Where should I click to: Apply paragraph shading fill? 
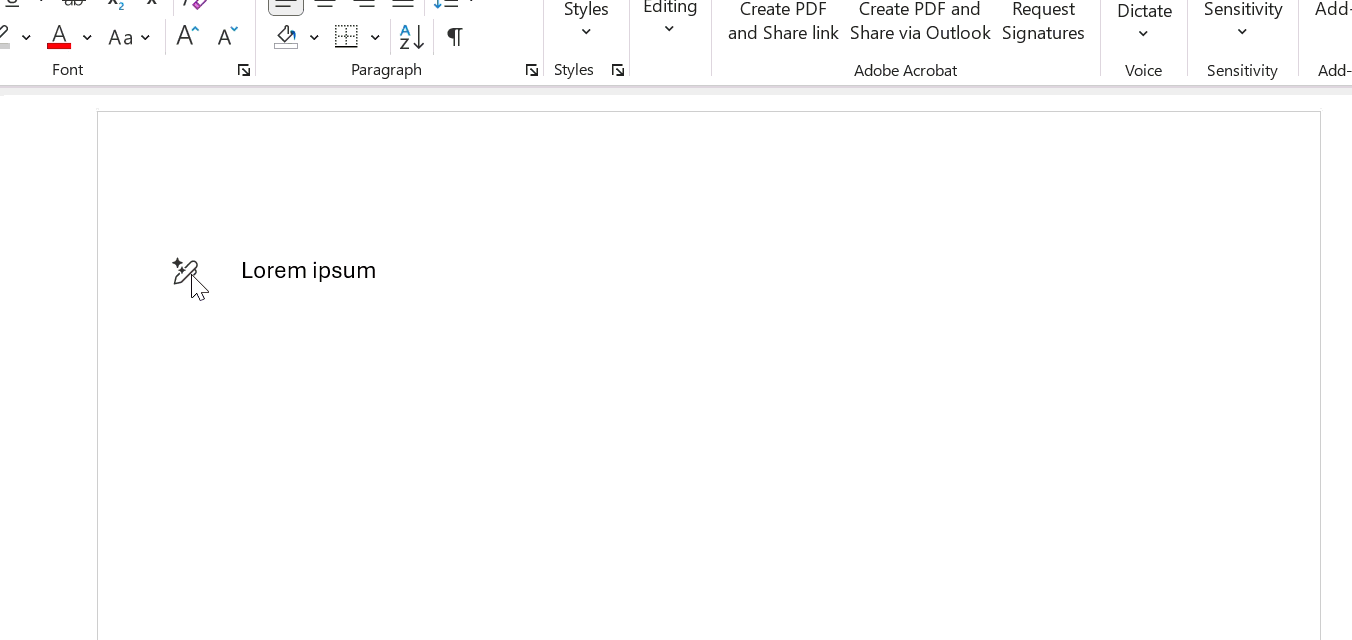[286, 37]
